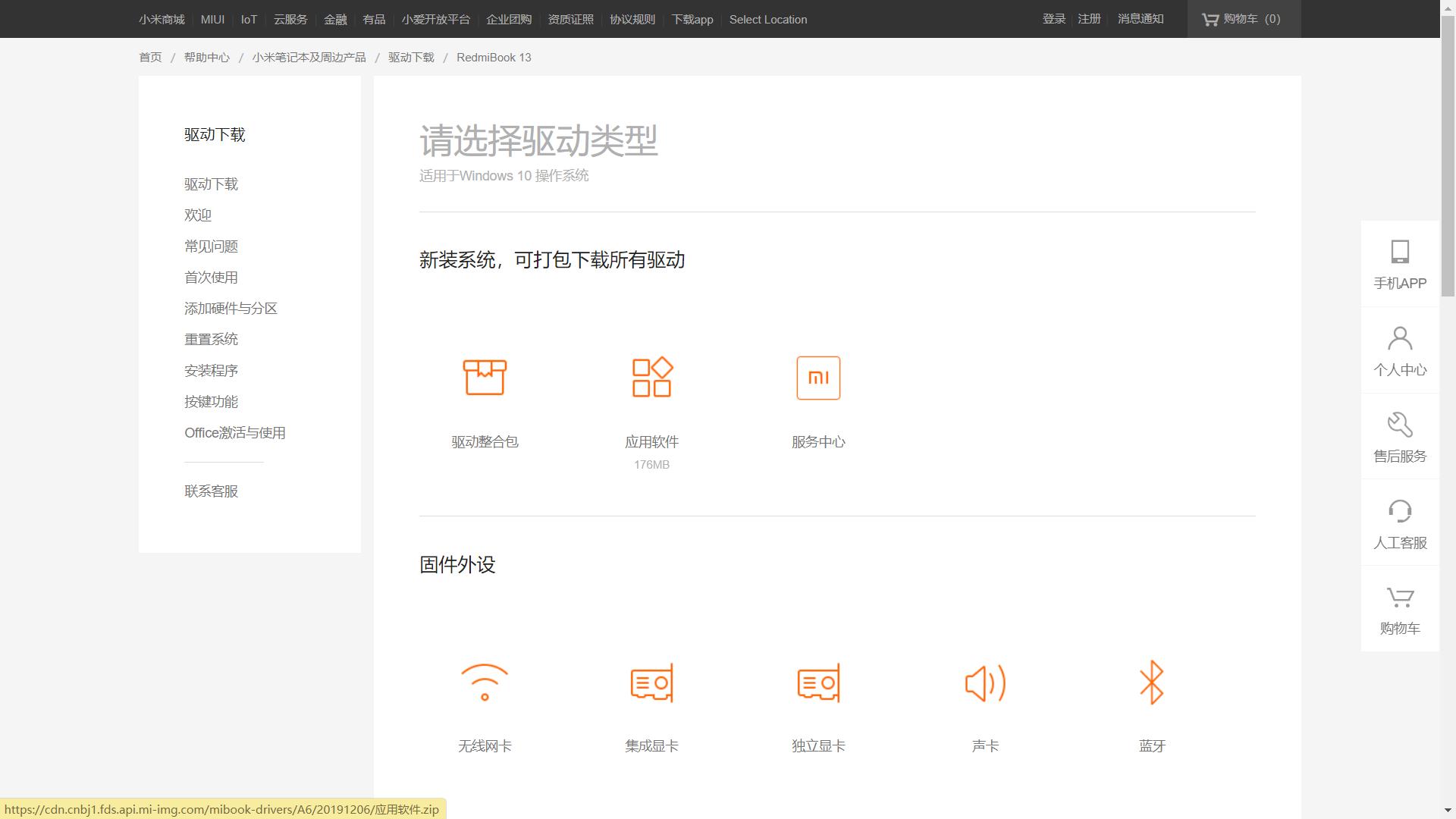Open Select Location in top navigation
Viewport: 1456px width, 819px height.
tap(767, 20)
